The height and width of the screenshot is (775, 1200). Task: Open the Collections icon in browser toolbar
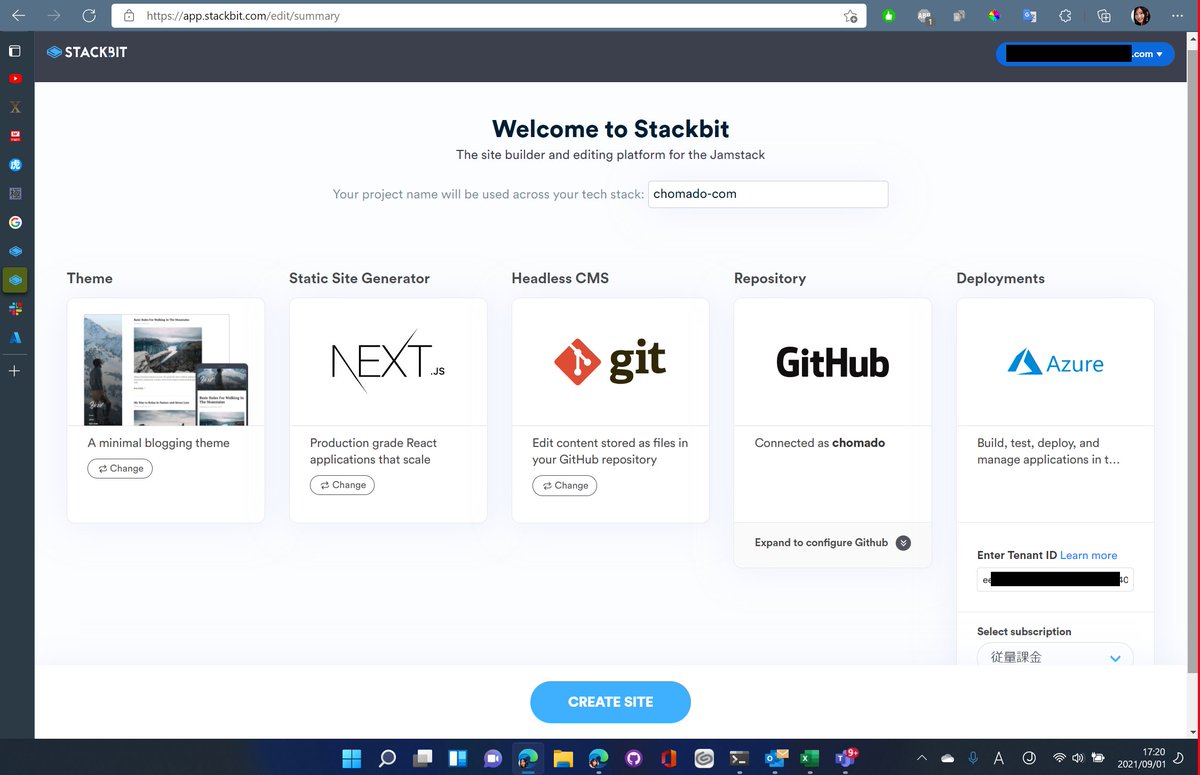(x=1104, y=16)
